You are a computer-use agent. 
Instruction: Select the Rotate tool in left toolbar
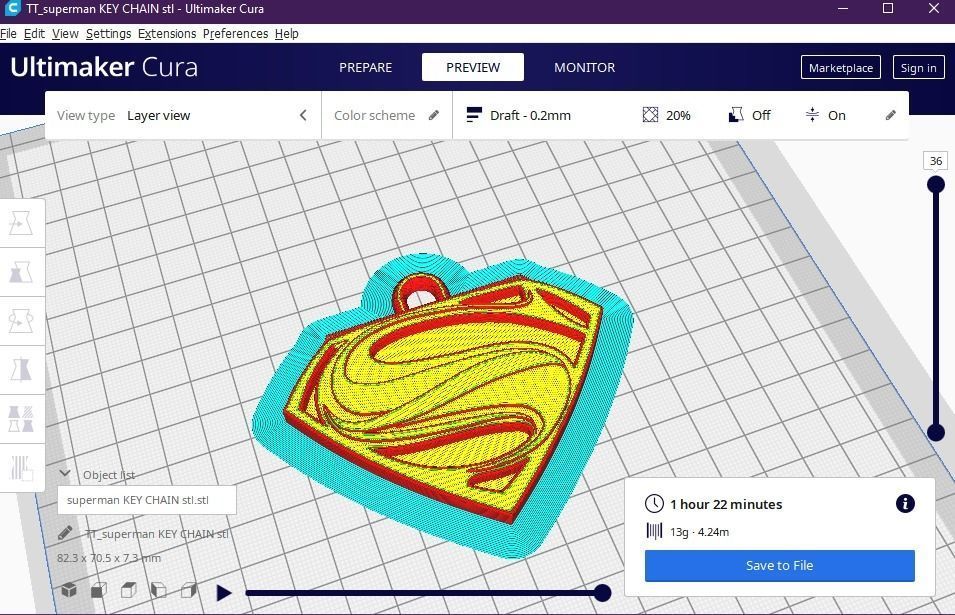coord(21,321)
